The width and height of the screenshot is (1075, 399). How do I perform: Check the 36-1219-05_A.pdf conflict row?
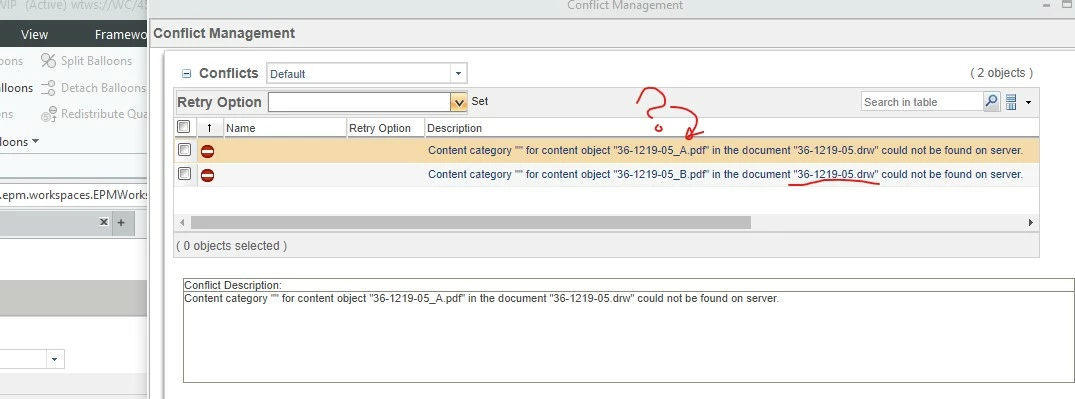pyautogui.click(x=184, y=149)
